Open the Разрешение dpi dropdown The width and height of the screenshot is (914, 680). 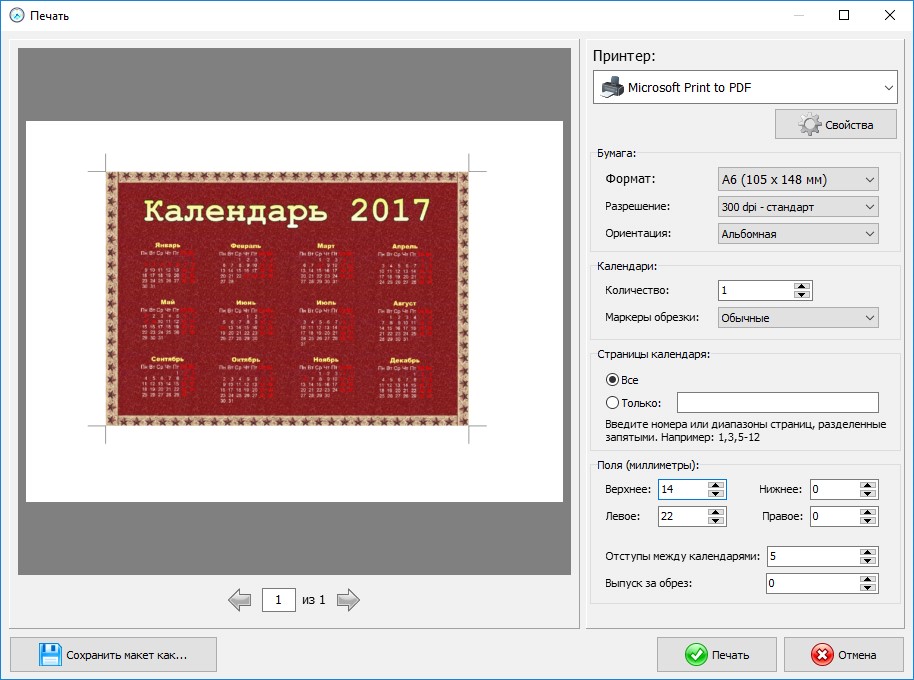[798, 207]
